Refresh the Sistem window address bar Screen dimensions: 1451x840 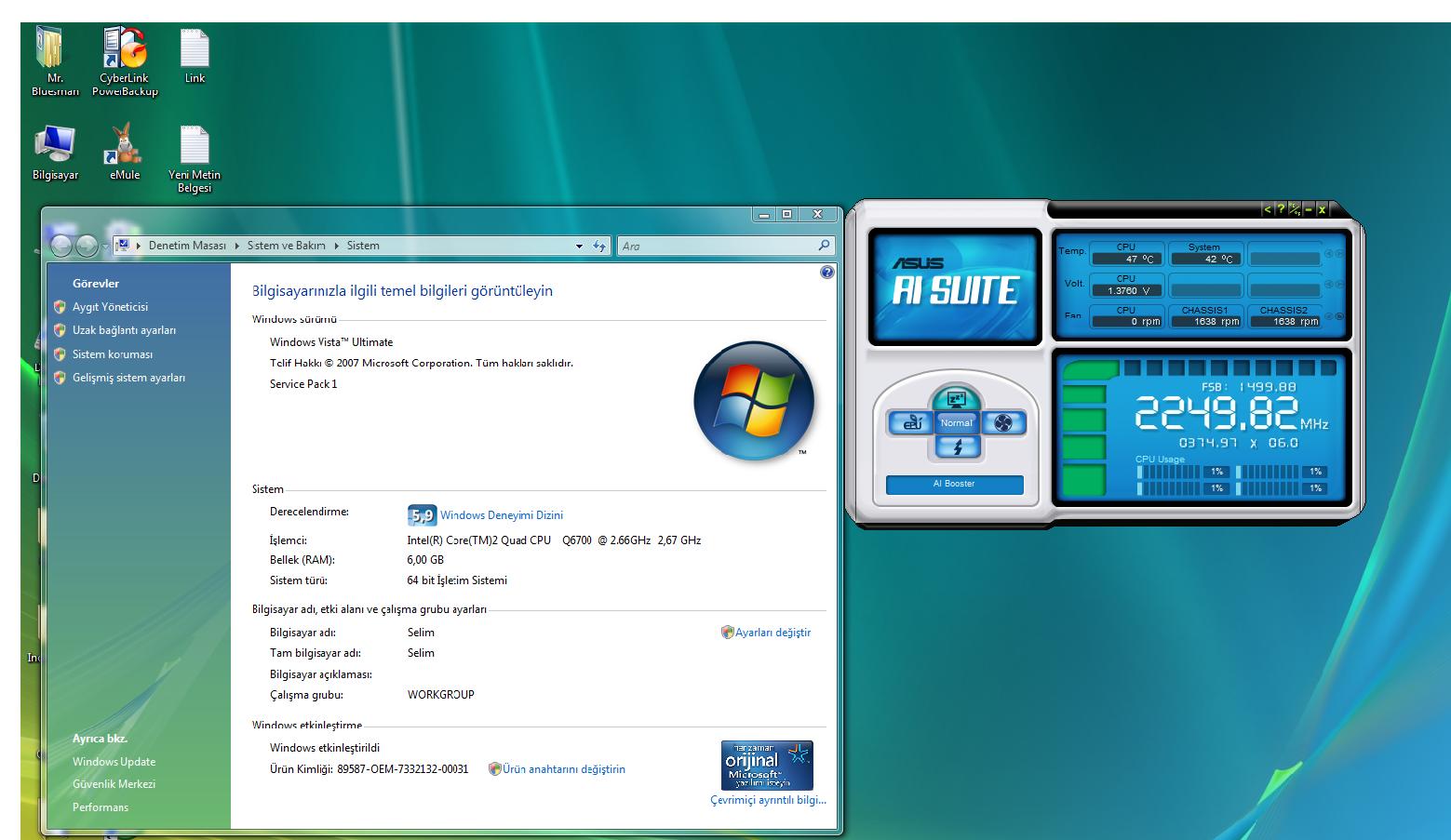tap(600, 247)
